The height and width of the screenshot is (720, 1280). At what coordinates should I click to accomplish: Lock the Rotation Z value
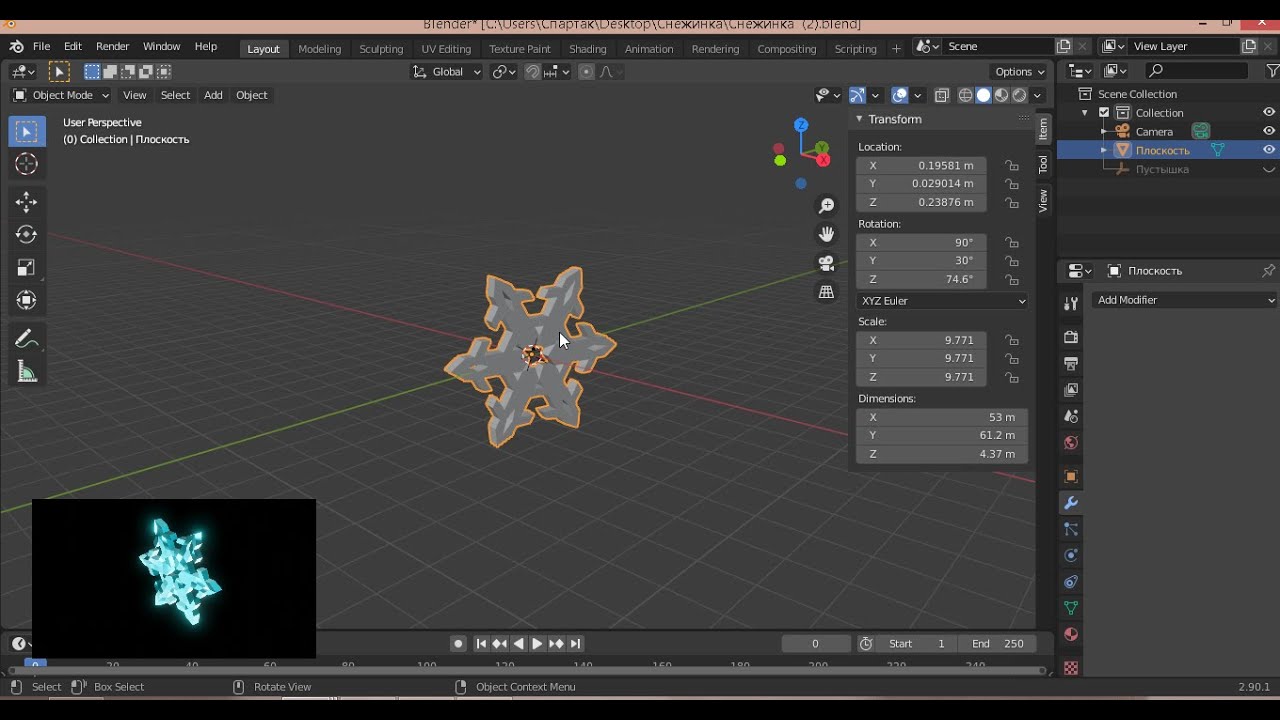point(1012,280)
